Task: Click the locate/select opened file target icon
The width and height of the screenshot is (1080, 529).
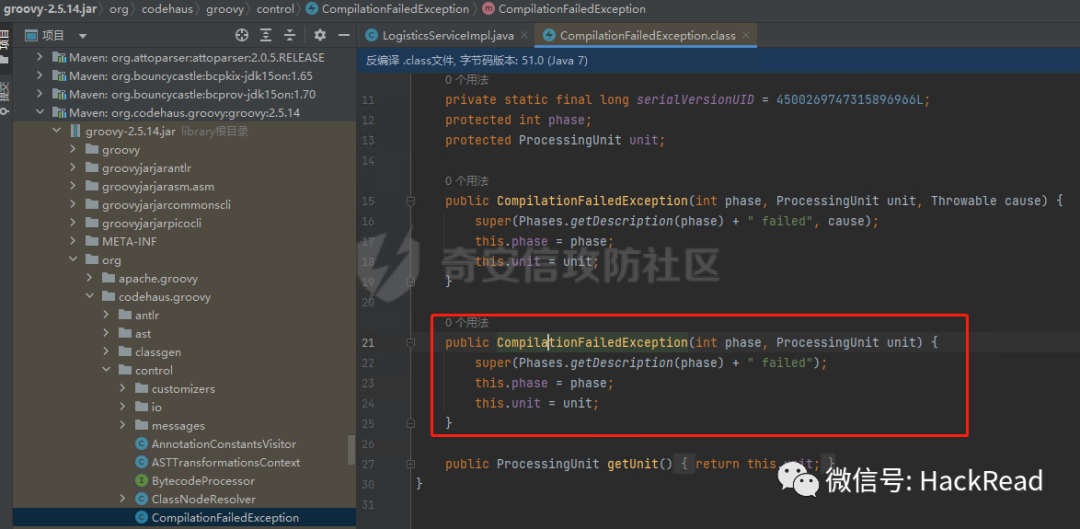Action: click(241, 35)
